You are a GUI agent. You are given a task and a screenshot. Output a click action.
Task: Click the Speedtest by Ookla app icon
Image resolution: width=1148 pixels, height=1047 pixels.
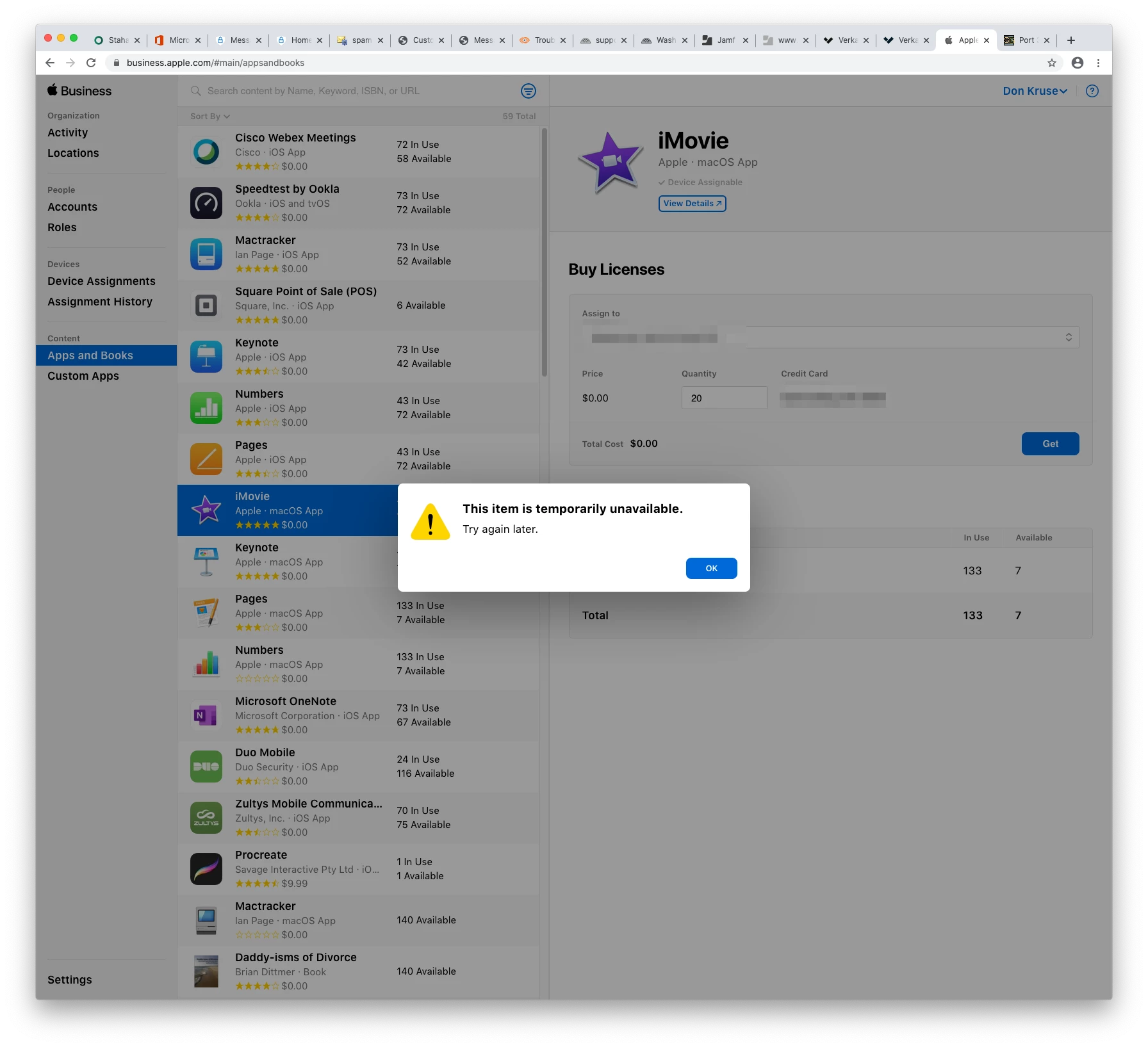coord(206,203)
